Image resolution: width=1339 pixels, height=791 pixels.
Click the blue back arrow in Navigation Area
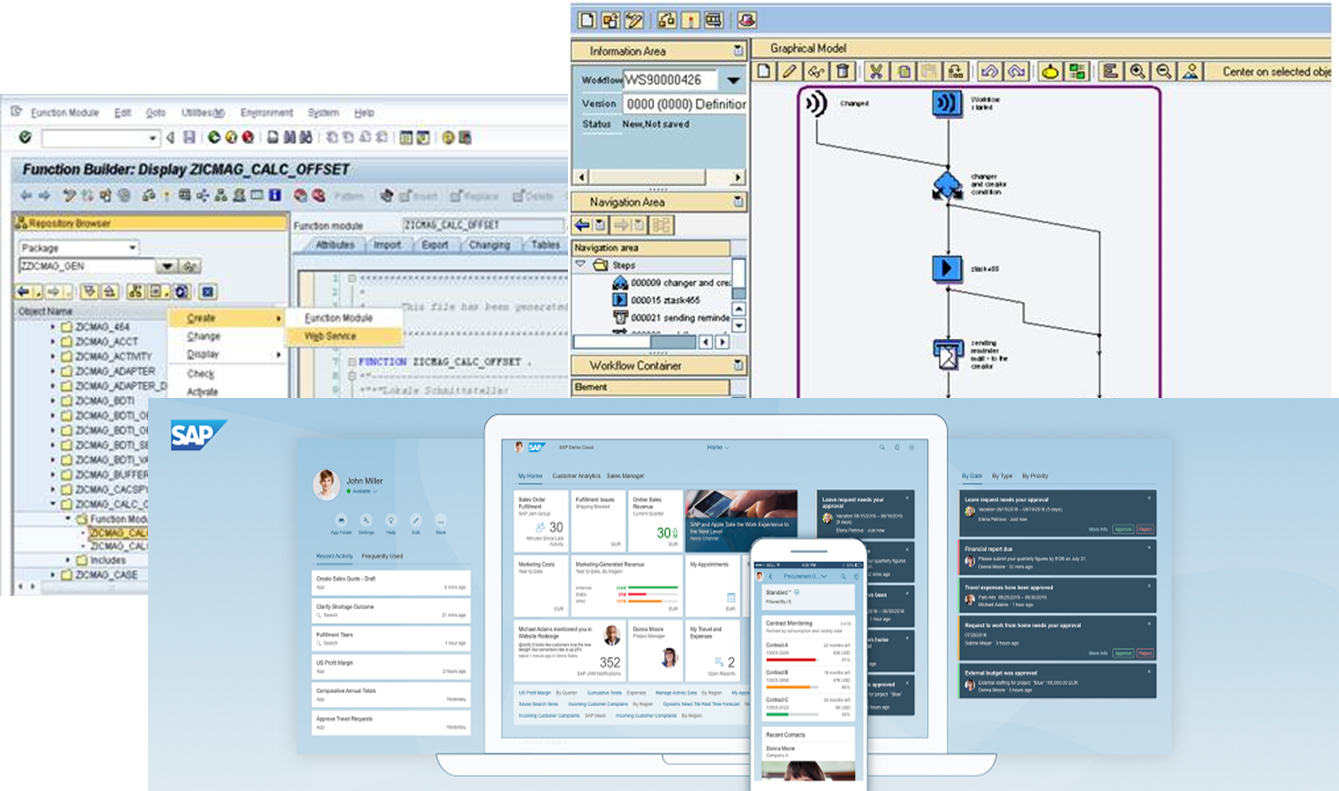(x=582, y=225)
